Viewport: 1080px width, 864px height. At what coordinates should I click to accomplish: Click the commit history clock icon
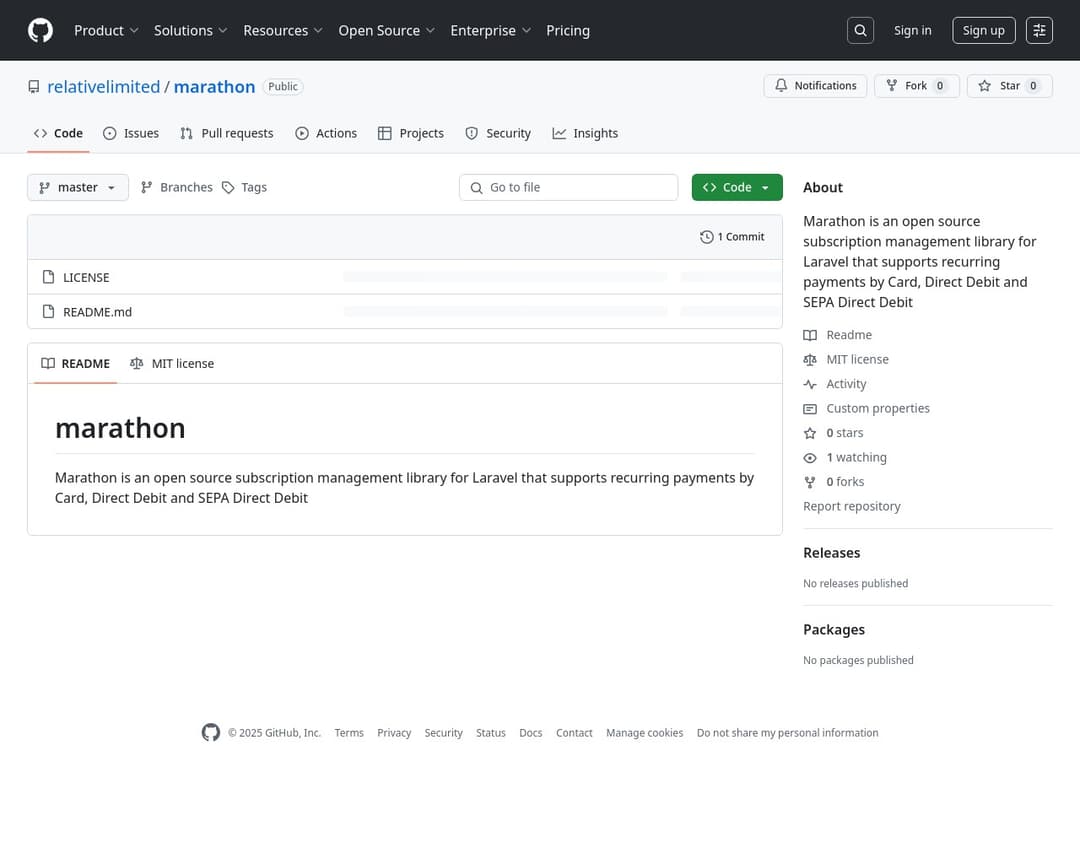click(706, 237)
